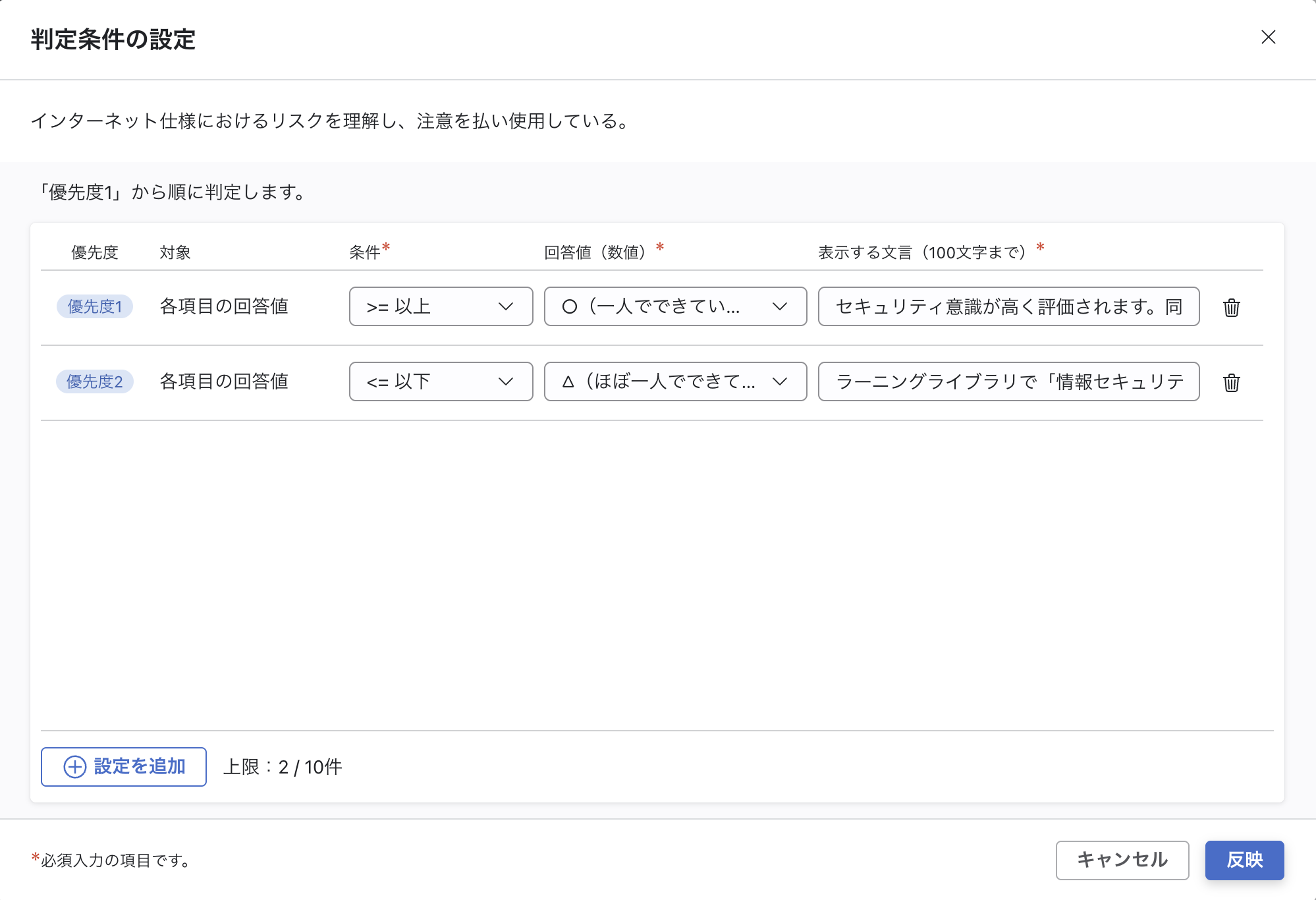
Task: Click the ラーニングライブラリで text field
Action: point(1008,382)
